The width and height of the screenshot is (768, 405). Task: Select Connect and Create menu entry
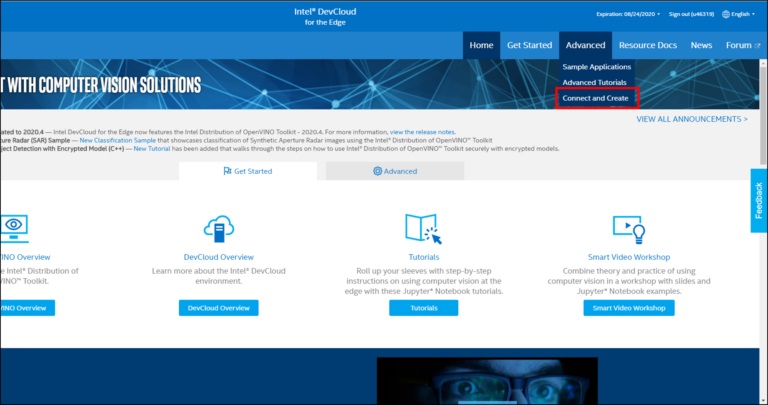click(x=595, y=98)
